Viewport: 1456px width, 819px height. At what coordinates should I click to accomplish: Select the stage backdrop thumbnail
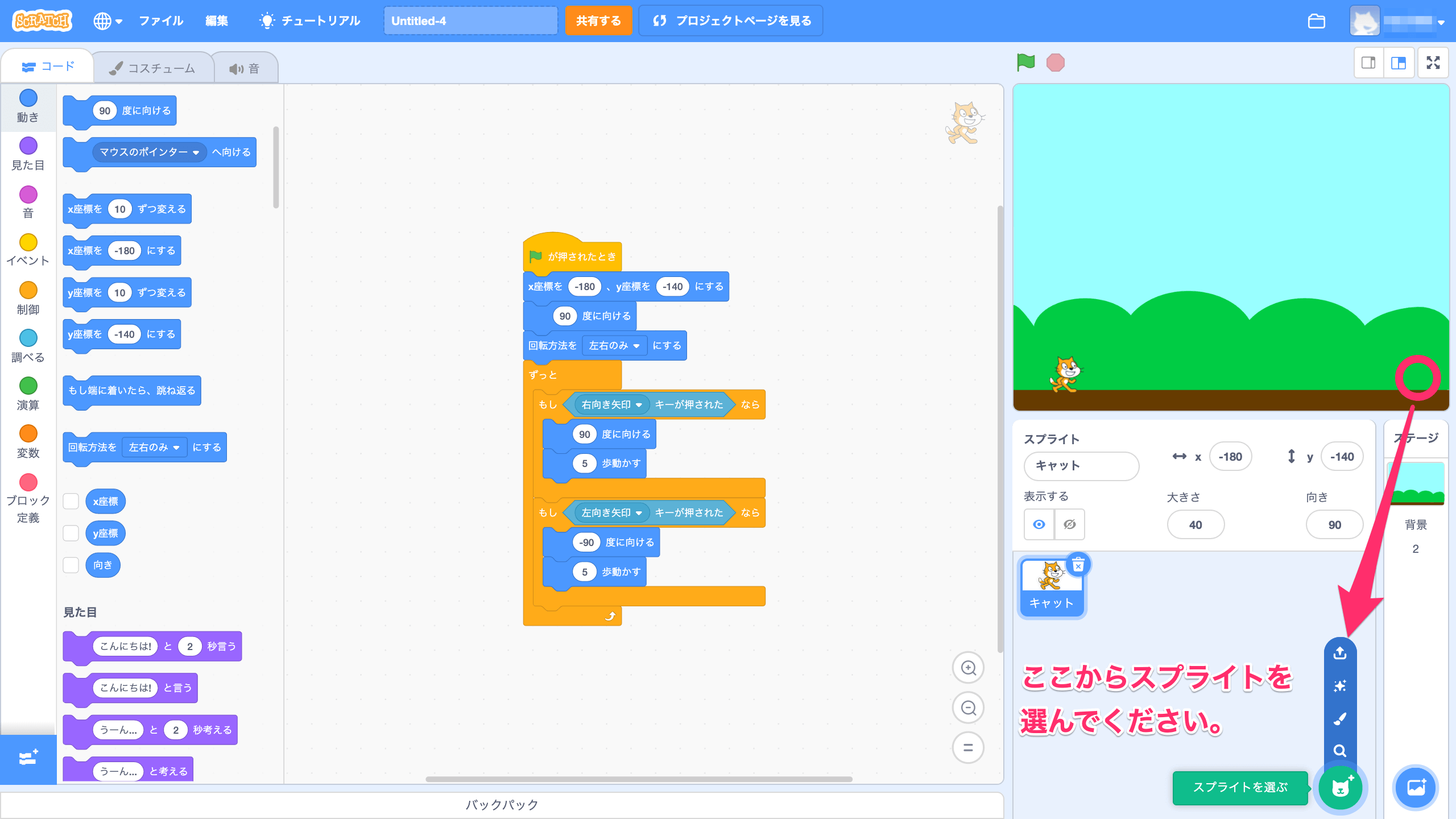click(1416, 484)
